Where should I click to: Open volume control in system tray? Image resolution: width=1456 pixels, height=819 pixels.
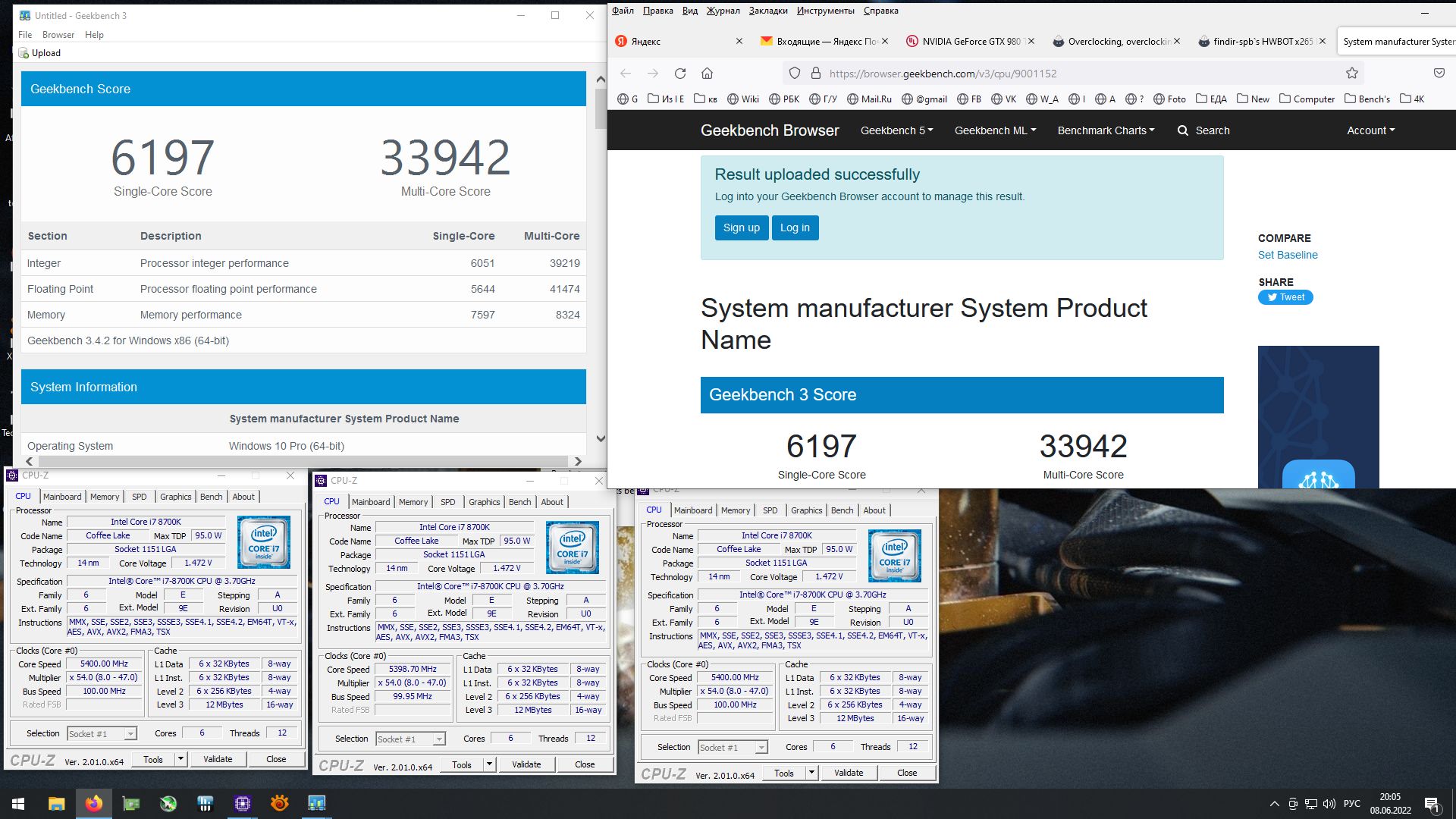click(x=1329, y=804)
